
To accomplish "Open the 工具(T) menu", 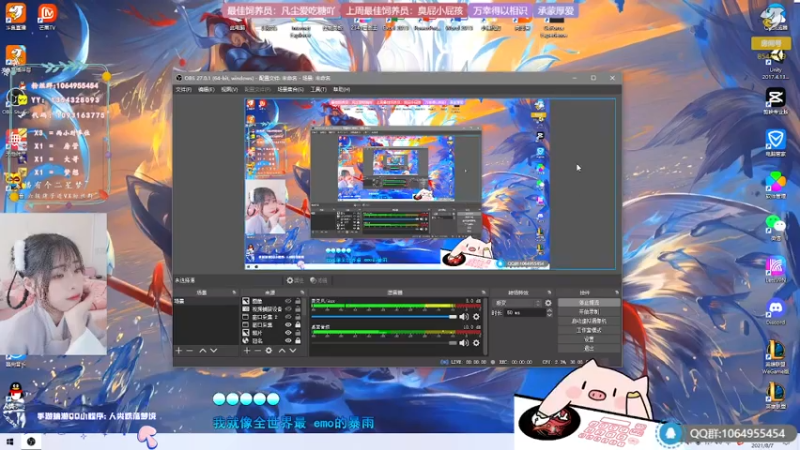I will coord(318,89).
